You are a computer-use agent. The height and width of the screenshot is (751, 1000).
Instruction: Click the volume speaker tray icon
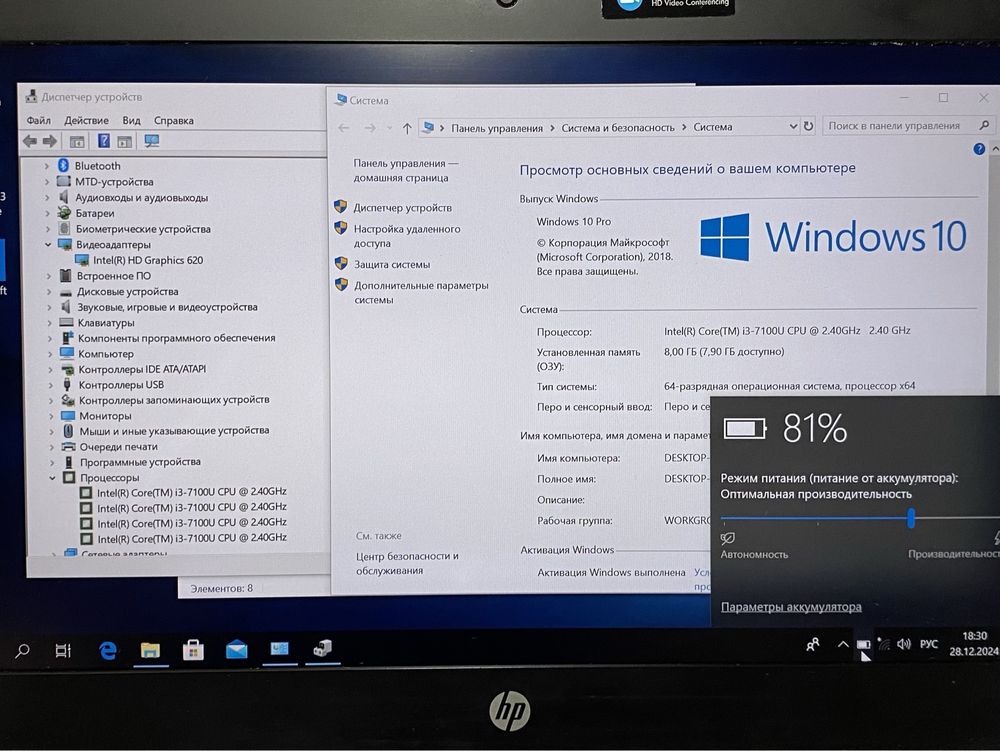tap(904, 644)
